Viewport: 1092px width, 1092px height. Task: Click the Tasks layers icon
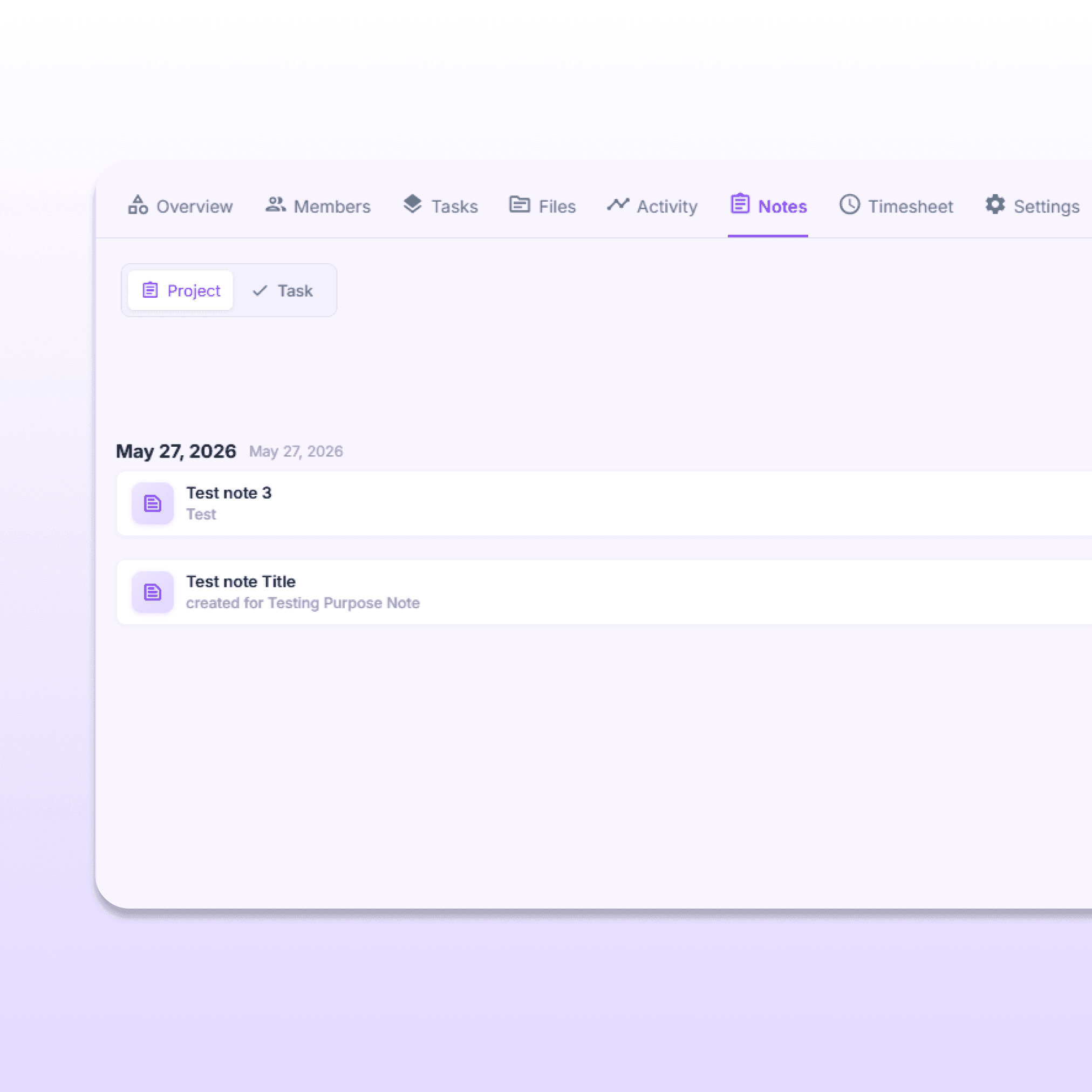[x=413, y=204]
